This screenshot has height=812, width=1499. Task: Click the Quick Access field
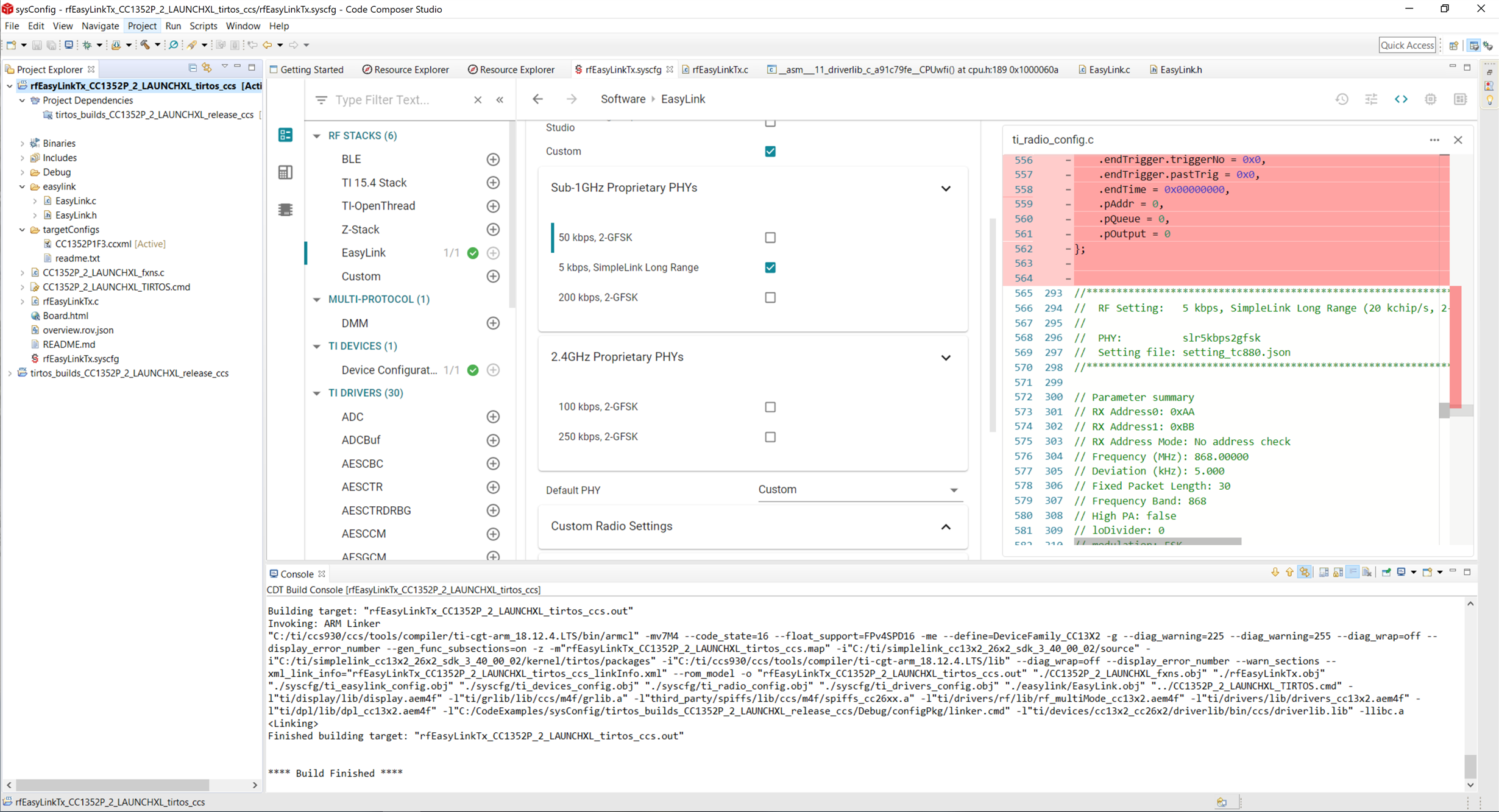pos(1407,45)
